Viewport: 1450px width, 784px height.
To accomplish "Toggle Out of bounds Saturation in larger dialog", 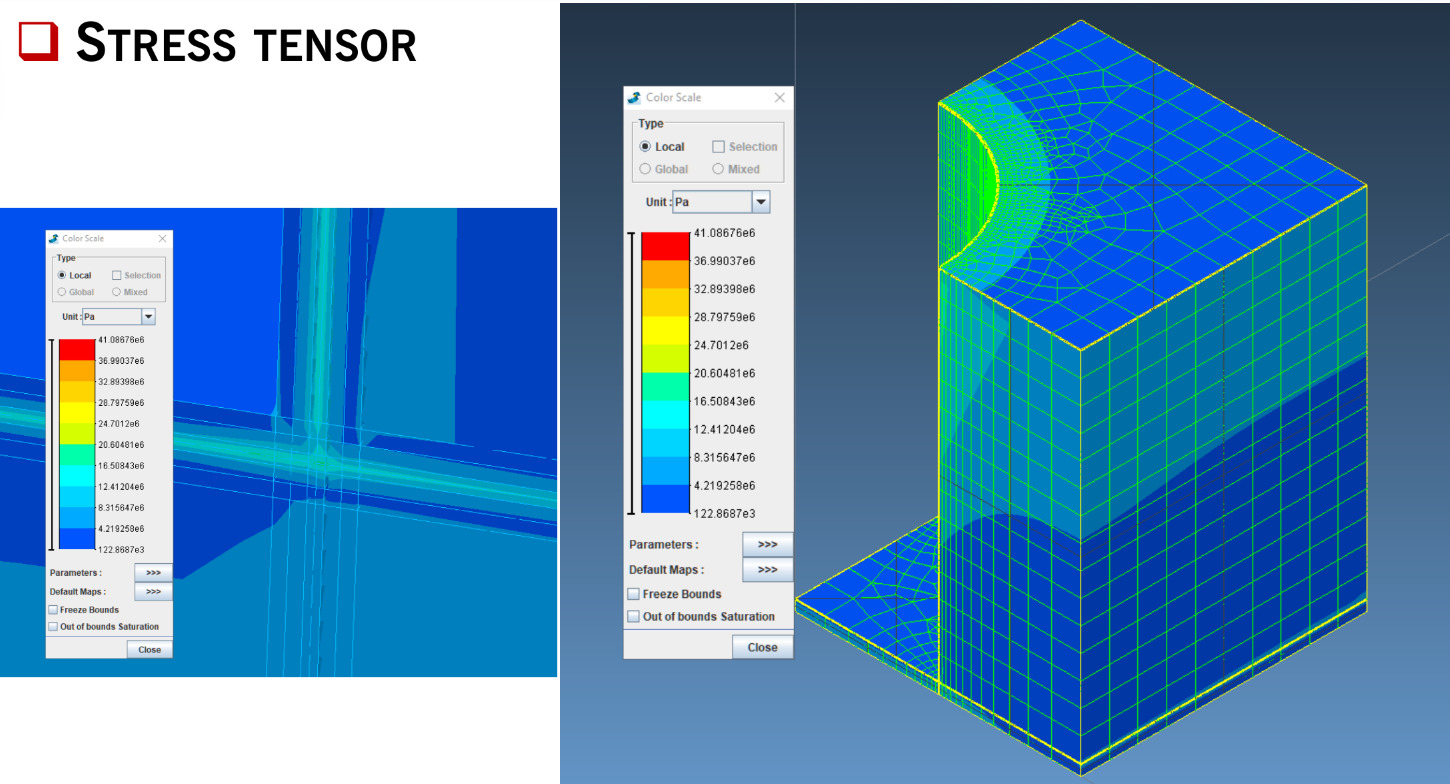I will click(x=633, y=617).
